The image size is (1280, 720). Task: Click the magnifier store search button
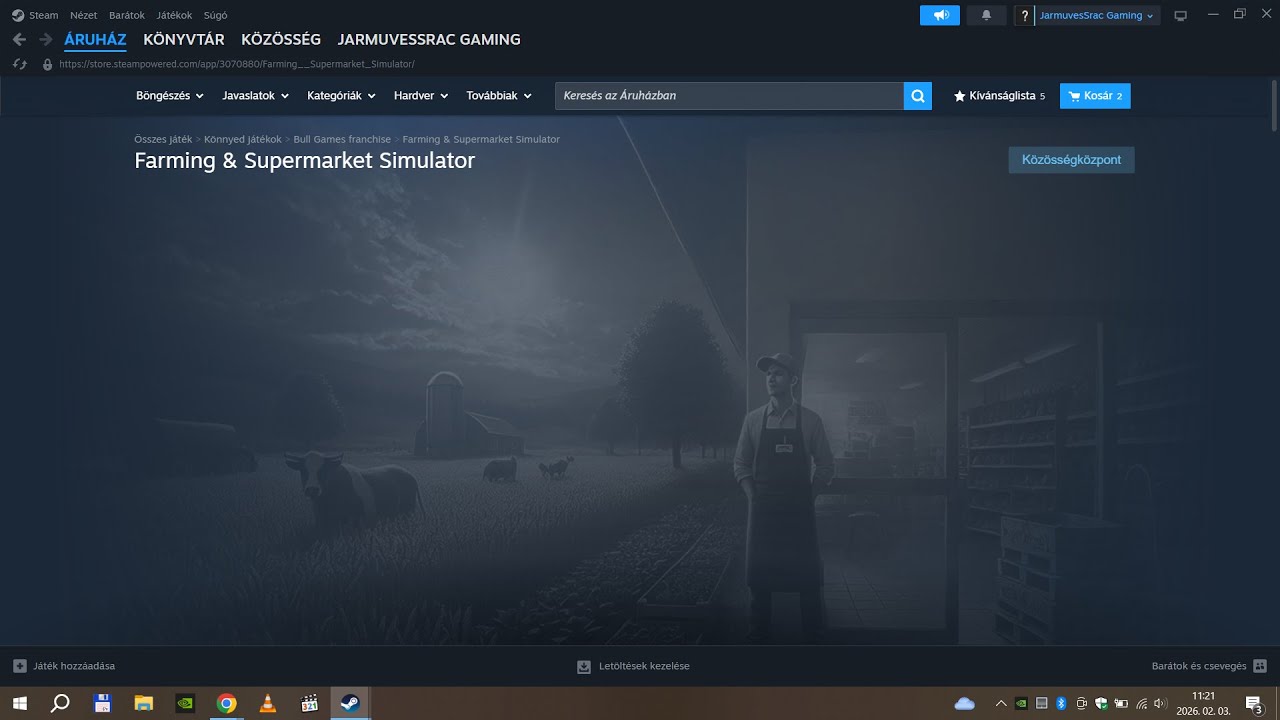coord(918,96)
